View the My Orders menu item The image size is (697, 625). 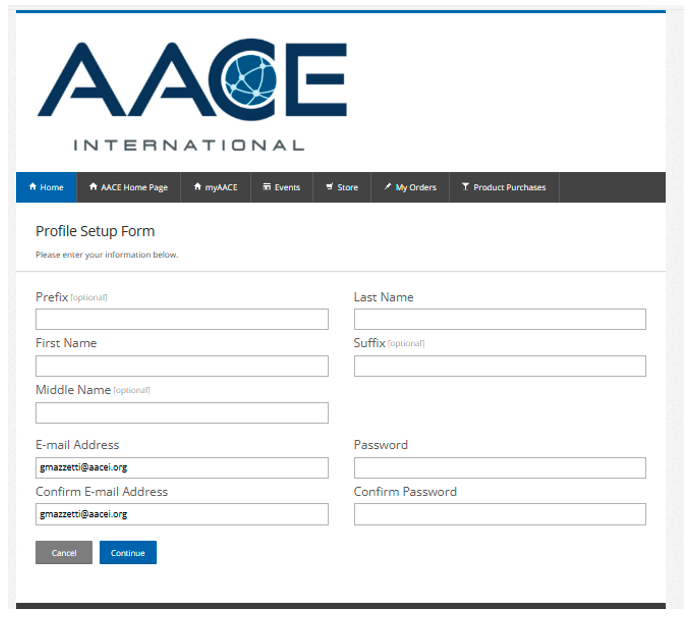click(410, 187)
